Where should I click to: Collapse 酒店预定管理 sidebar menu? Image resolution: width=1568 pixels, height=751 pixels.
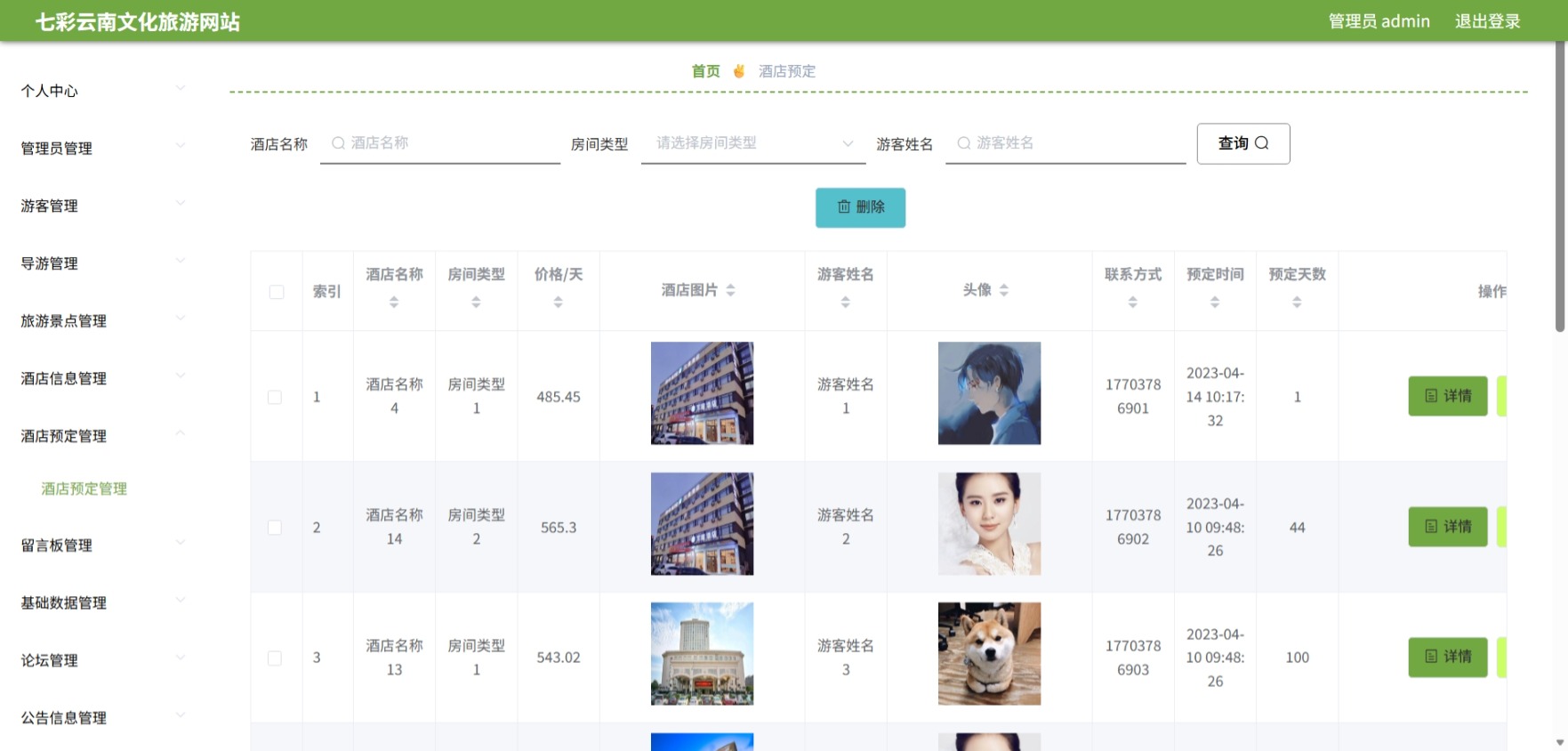pos(103,436)
